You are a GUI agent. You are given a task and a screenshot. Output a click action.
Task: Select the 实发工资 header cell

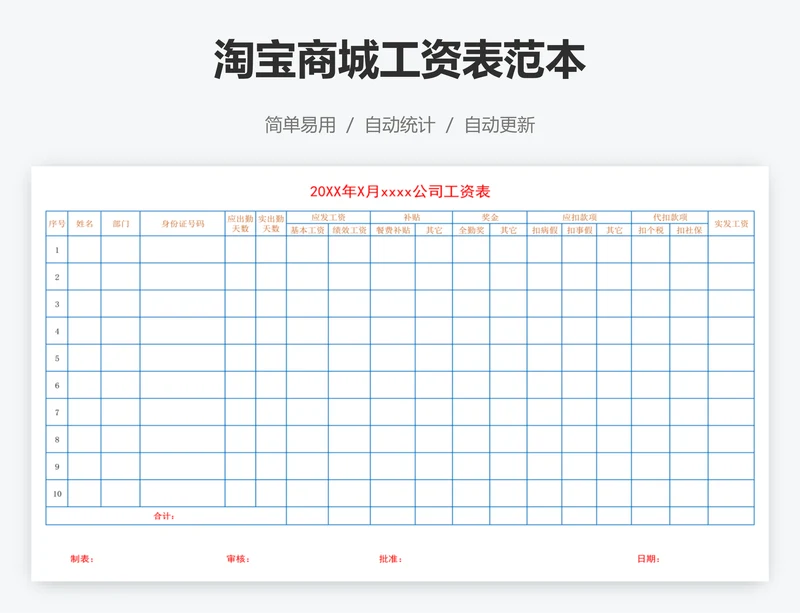(x=731, y=224)
